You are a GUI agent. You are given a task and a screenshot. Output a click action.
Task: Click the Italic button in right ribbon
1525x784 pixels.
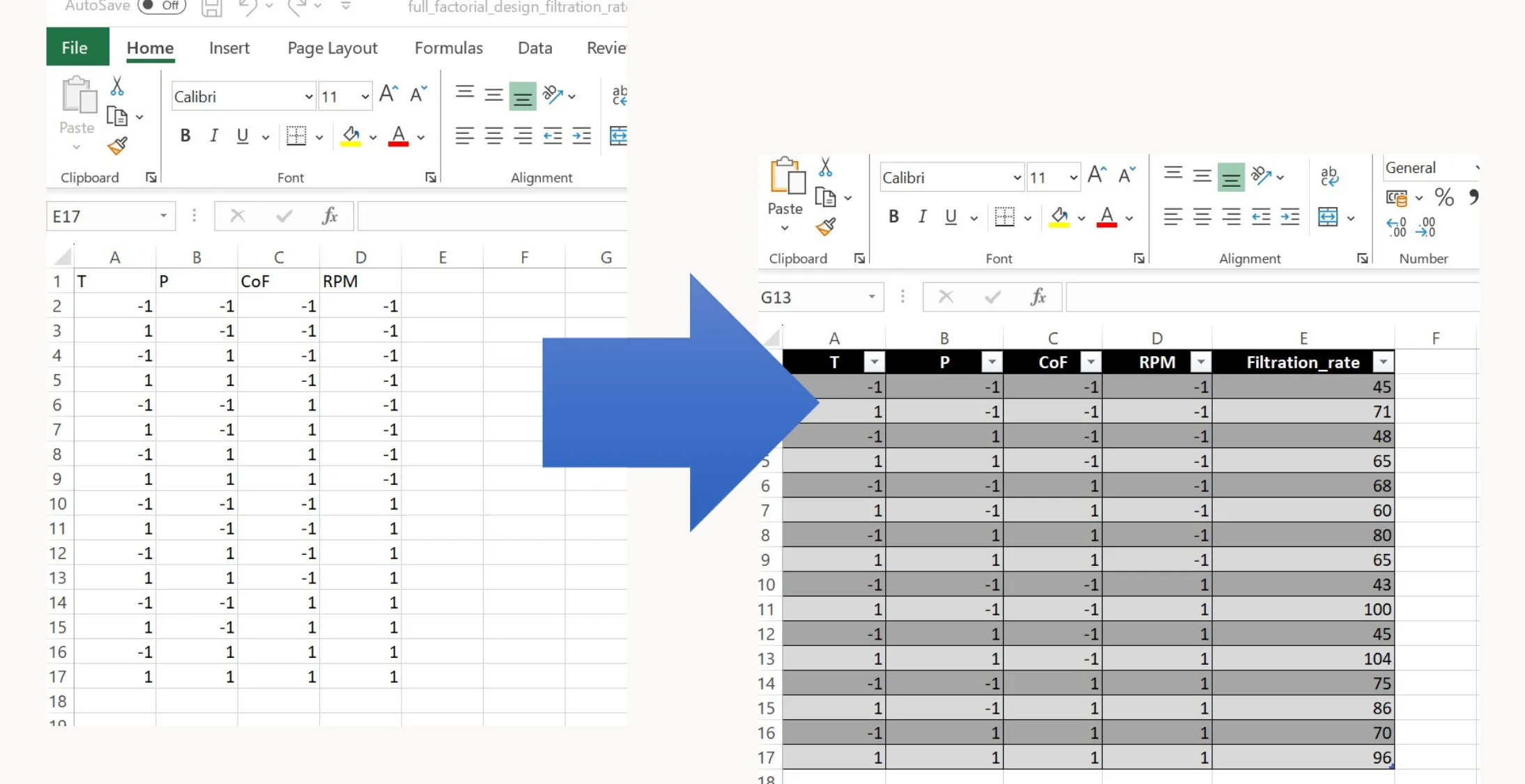[x=922, y=217]
